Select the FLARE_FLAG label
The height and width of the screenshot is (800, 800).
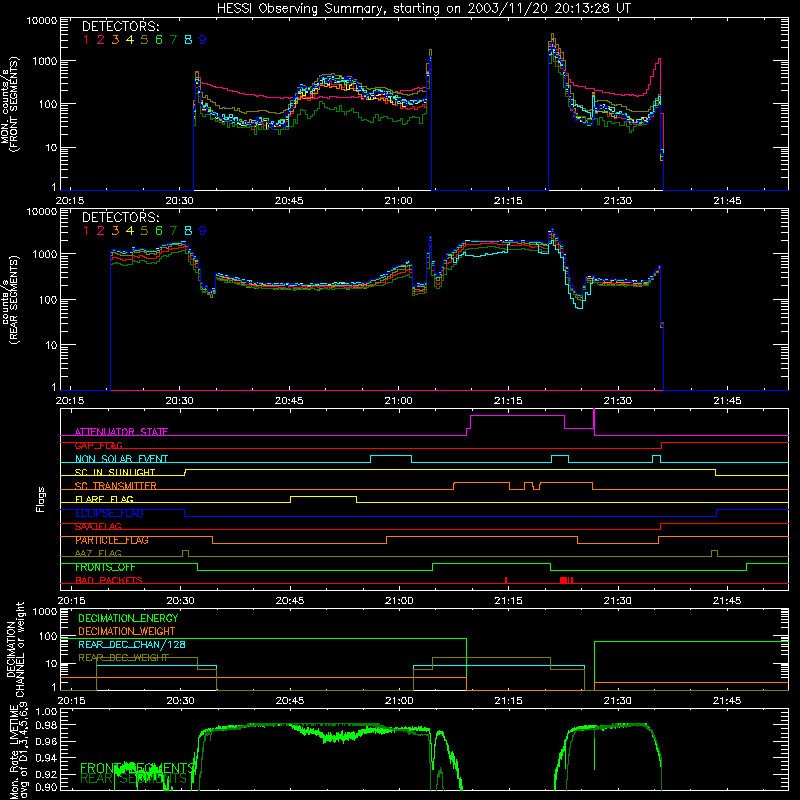[104, 499]
